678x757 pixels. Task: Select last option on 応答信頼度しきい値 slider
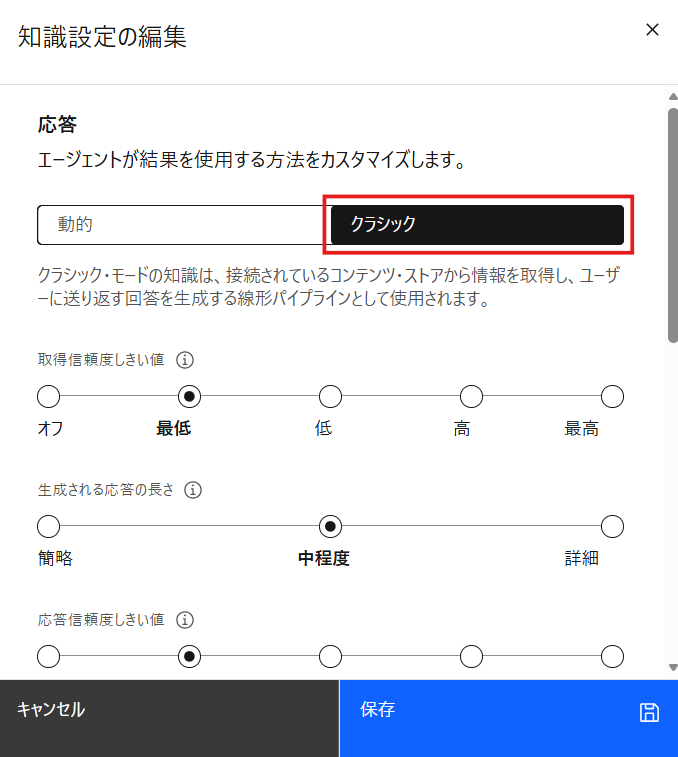pyautogui.click(x=612, y=657)
